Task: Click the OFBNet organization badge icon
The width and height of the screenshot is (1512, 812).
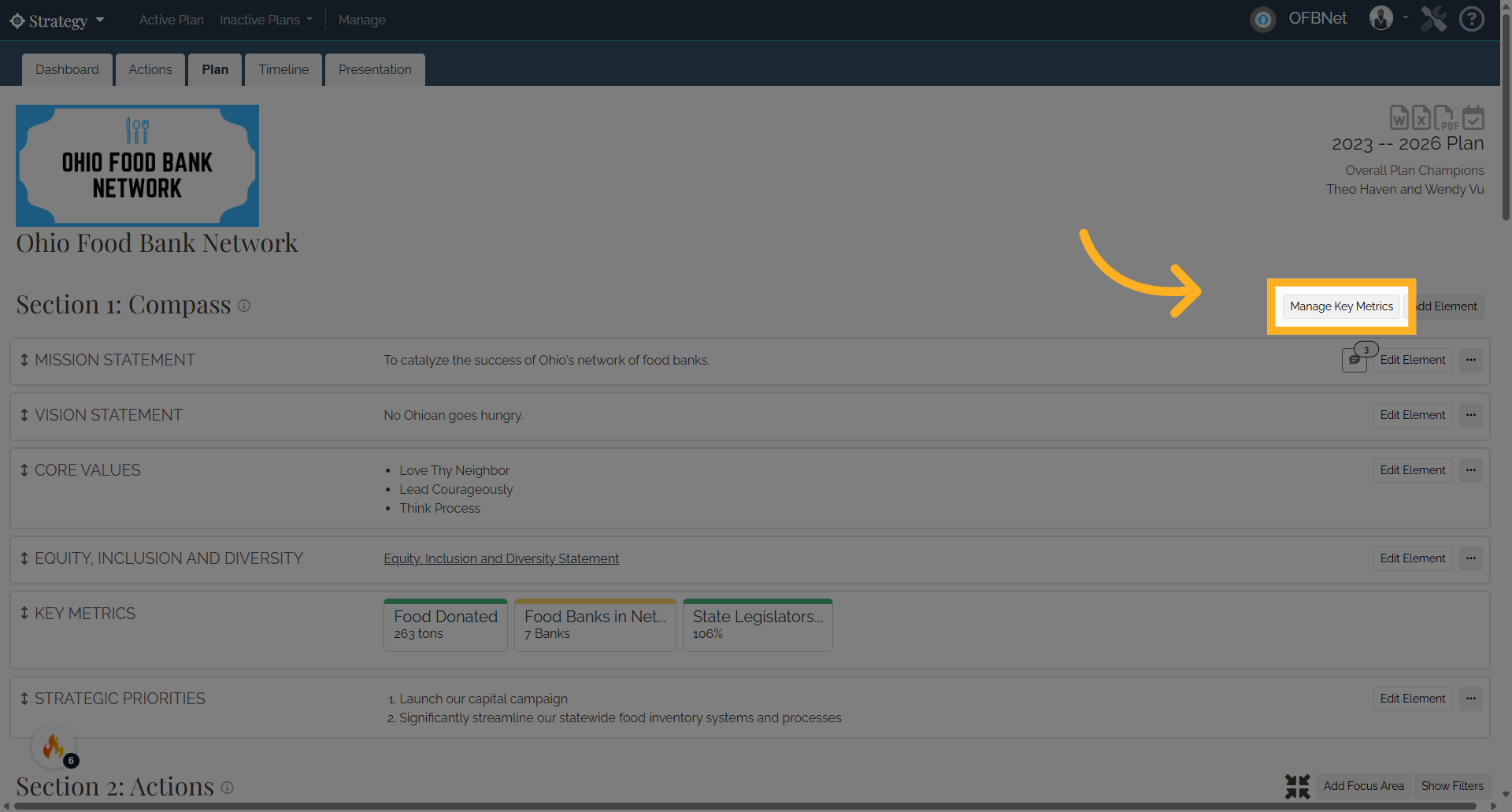Action: (1263, 19)
